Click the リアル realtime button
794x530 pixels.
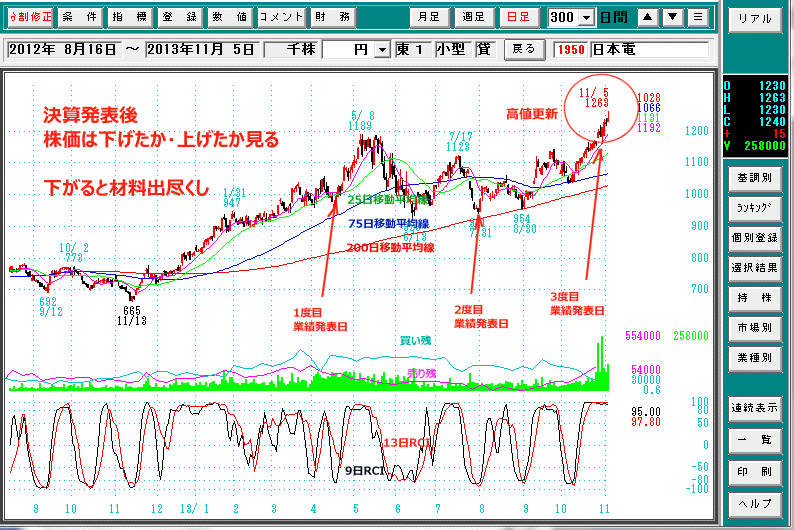pyautogui.click(x=755, y=19)
